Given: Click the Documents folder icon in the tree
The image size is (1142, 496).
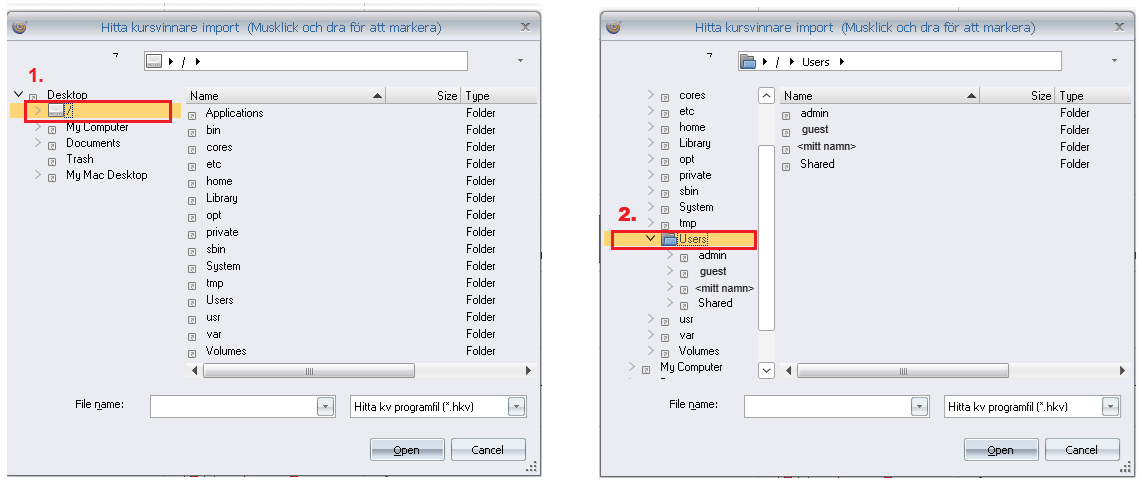Looking at the screenshot, I should point(53,144).
